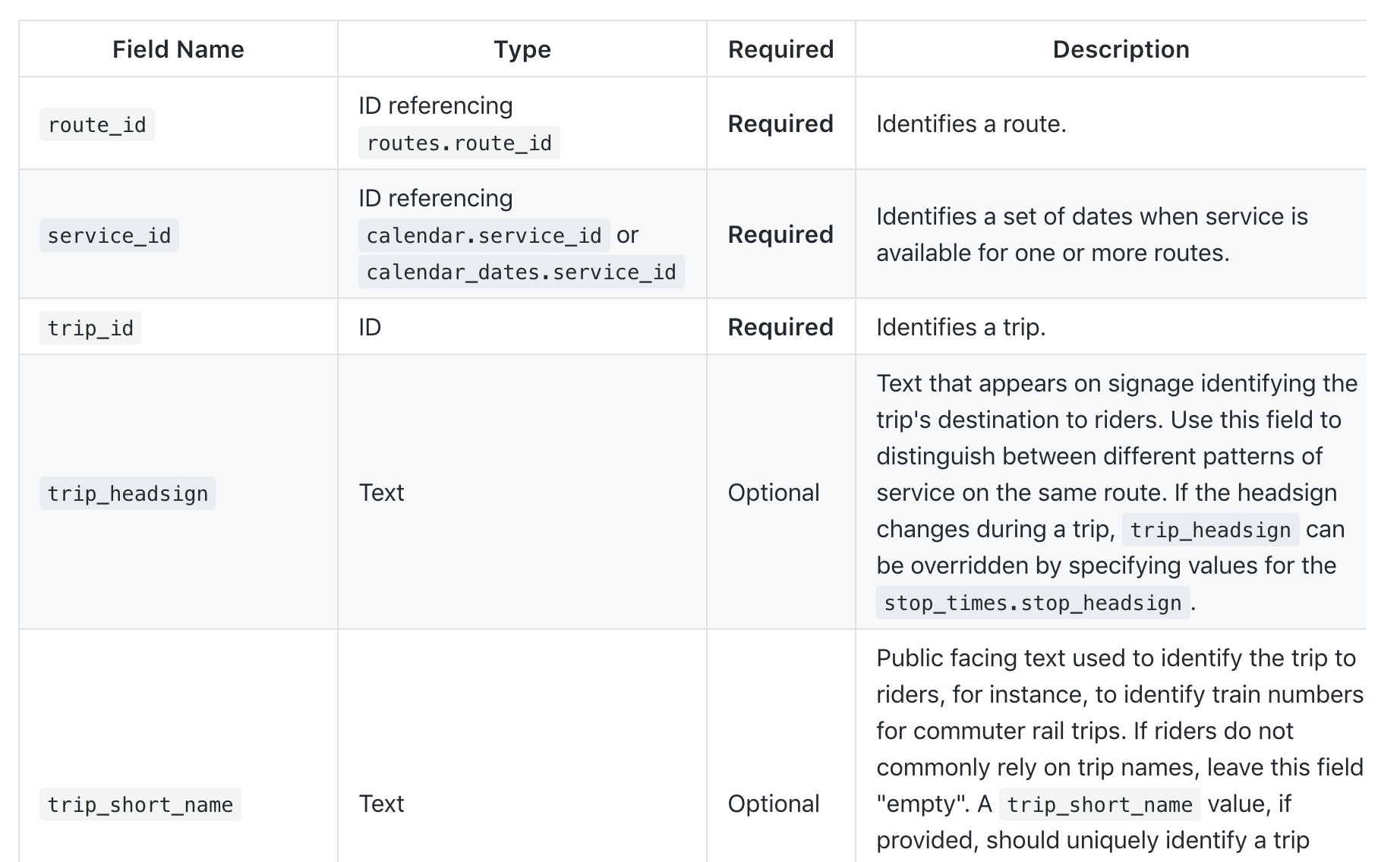
Task: Click the "Identifies a route." description text
Action: [971, 124]
